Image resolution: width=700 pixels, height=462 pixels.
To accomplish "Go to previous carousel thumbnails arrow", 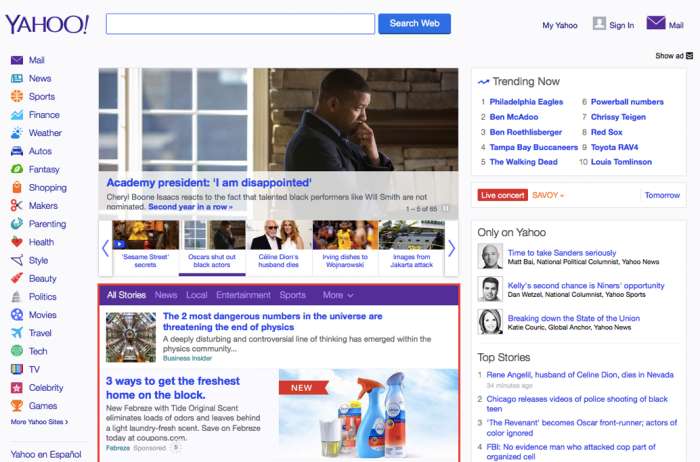I will coord(105,248).
